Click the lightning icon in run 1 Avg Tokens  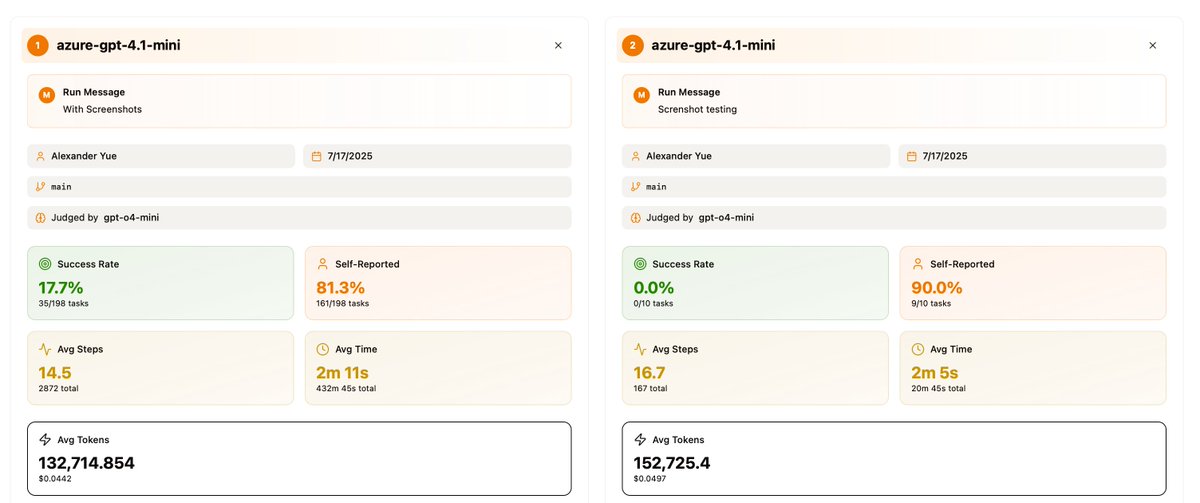[x=45, y=439]
